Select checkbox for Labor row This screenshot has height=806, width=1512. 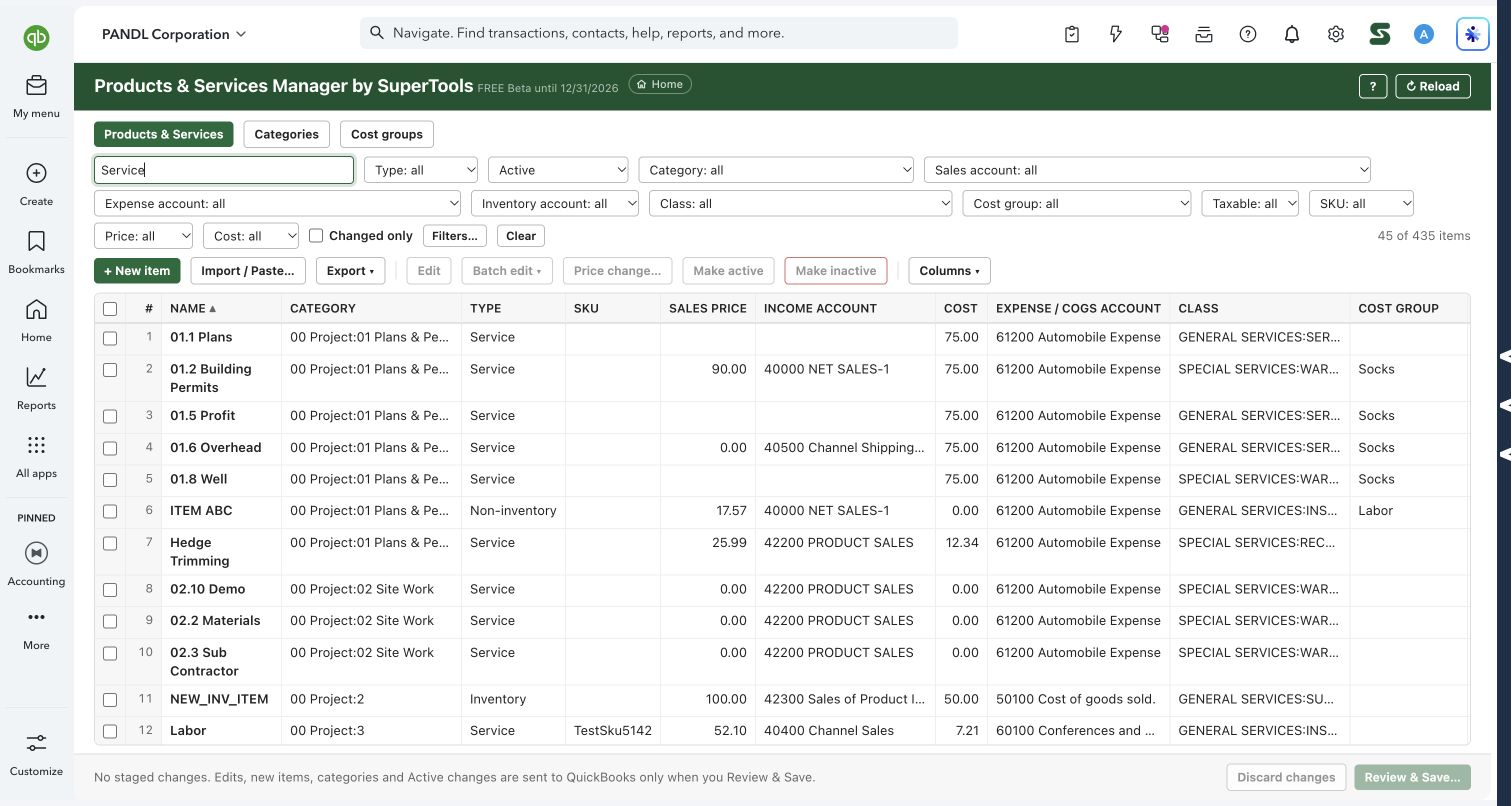tap(110, 731)
